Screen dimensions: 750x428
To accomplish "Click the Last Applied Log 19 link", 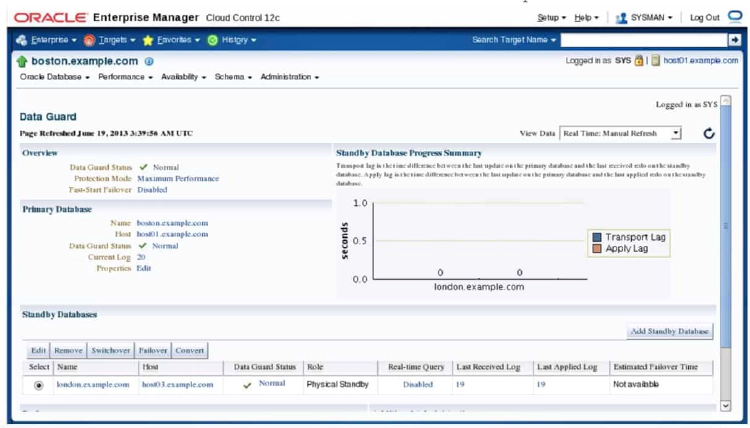I will (541, 384).
